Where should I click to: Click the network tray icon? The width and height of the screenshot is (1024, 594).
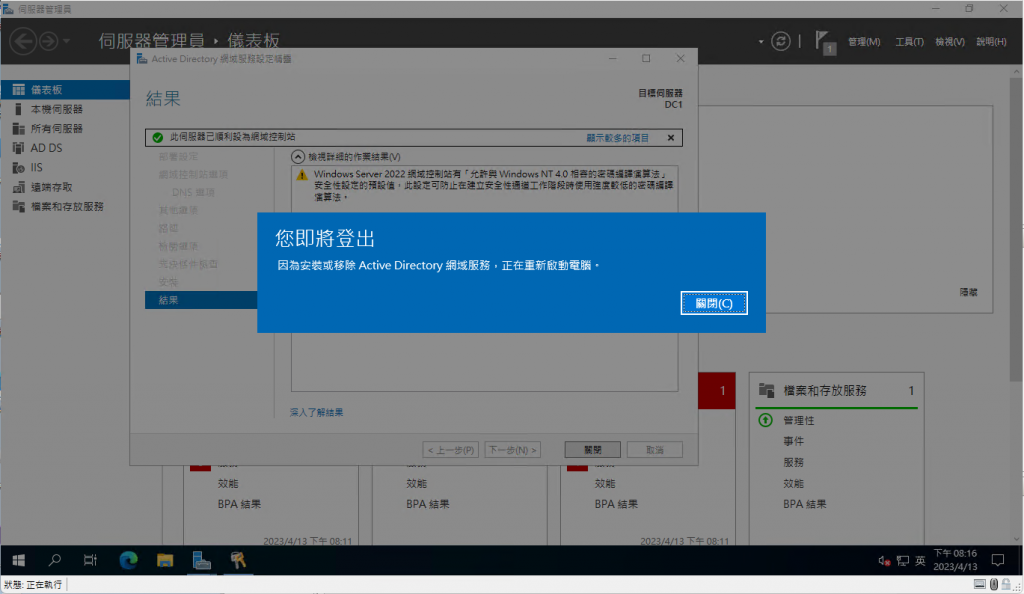pos(903,561)
